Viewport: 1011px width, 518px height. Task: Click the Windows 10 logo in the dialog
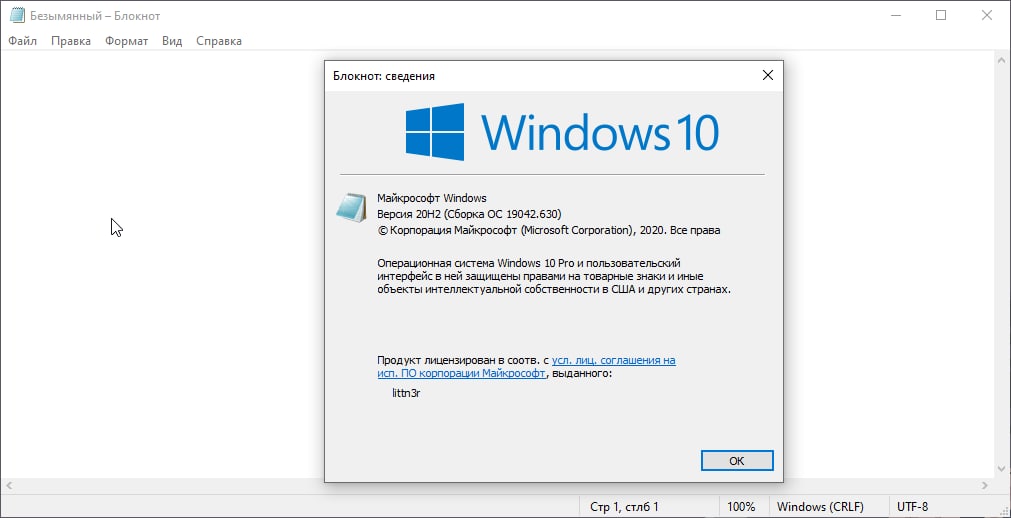562,132
